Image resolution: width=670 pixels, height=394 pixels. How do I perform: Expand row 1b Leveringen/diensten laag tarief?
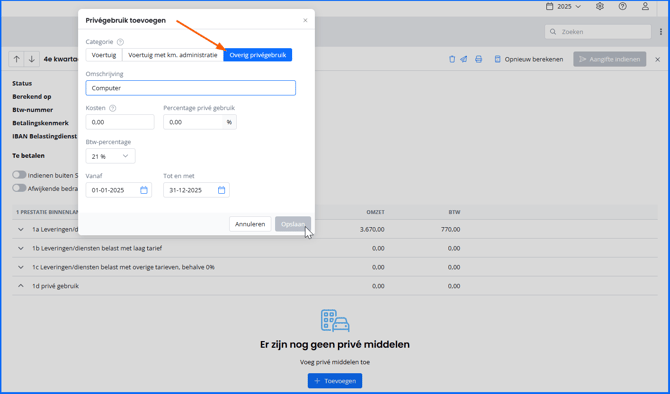(x=21, y=248)
